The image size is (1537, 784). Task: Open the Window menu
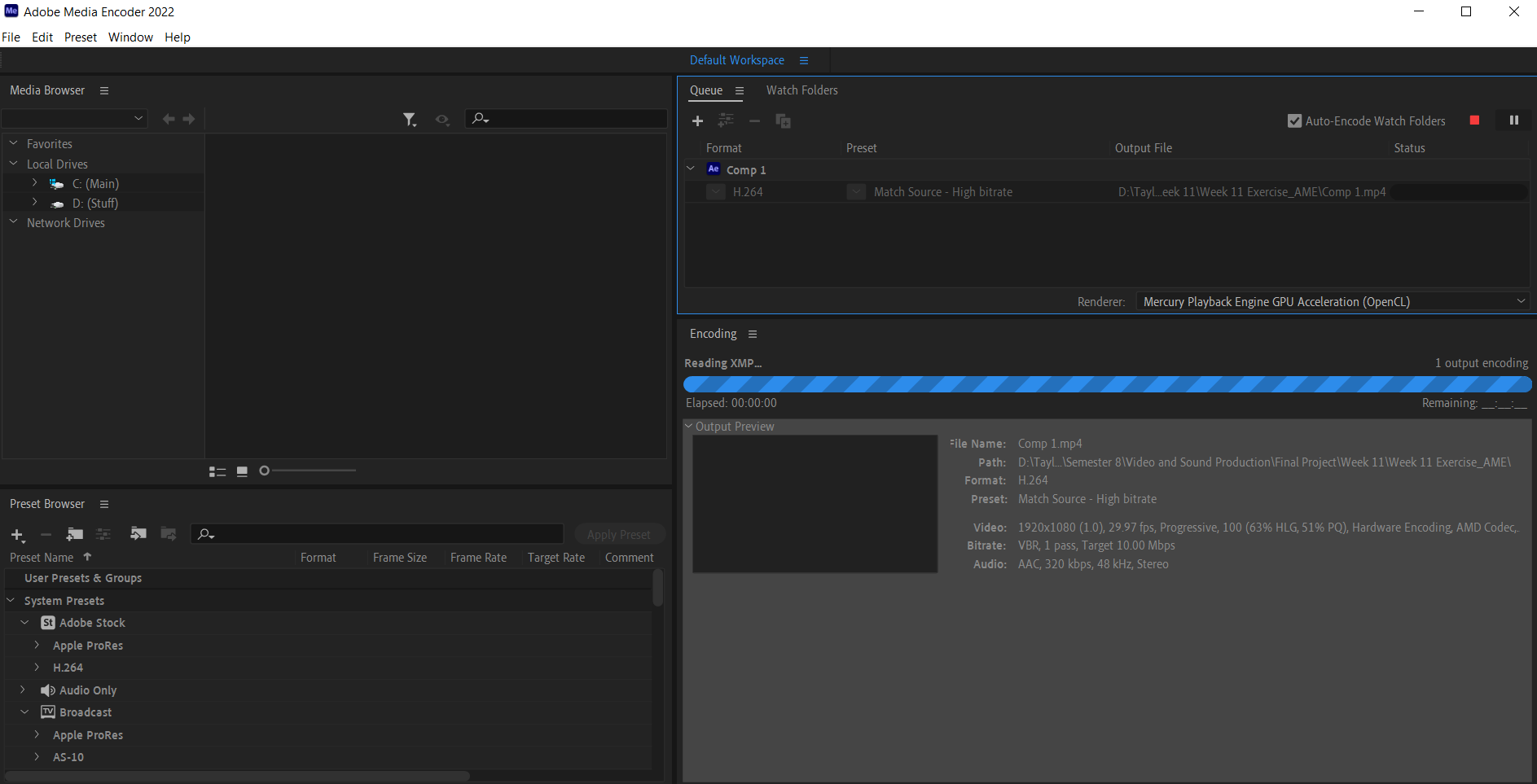[130, 37]
